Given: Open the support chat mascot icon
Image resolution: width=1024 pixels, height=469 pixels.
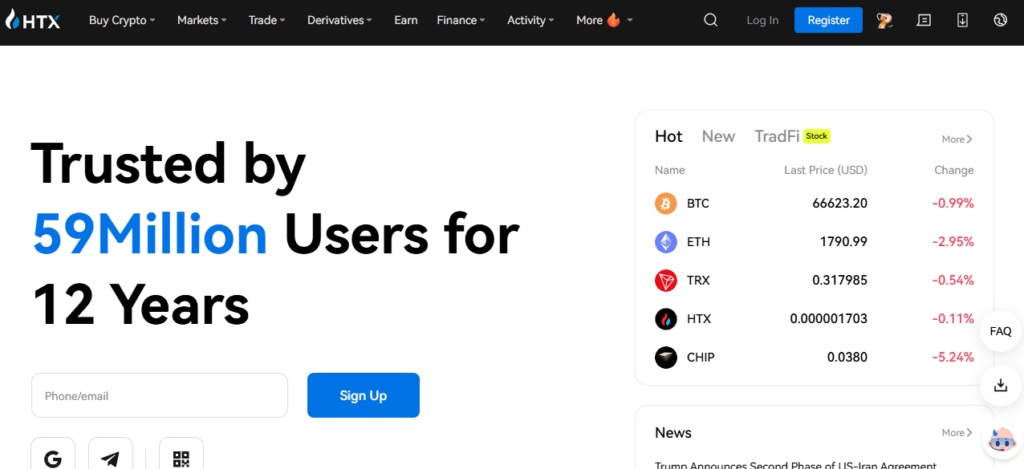Looking at the screenshot, I should pos(1001,442).
